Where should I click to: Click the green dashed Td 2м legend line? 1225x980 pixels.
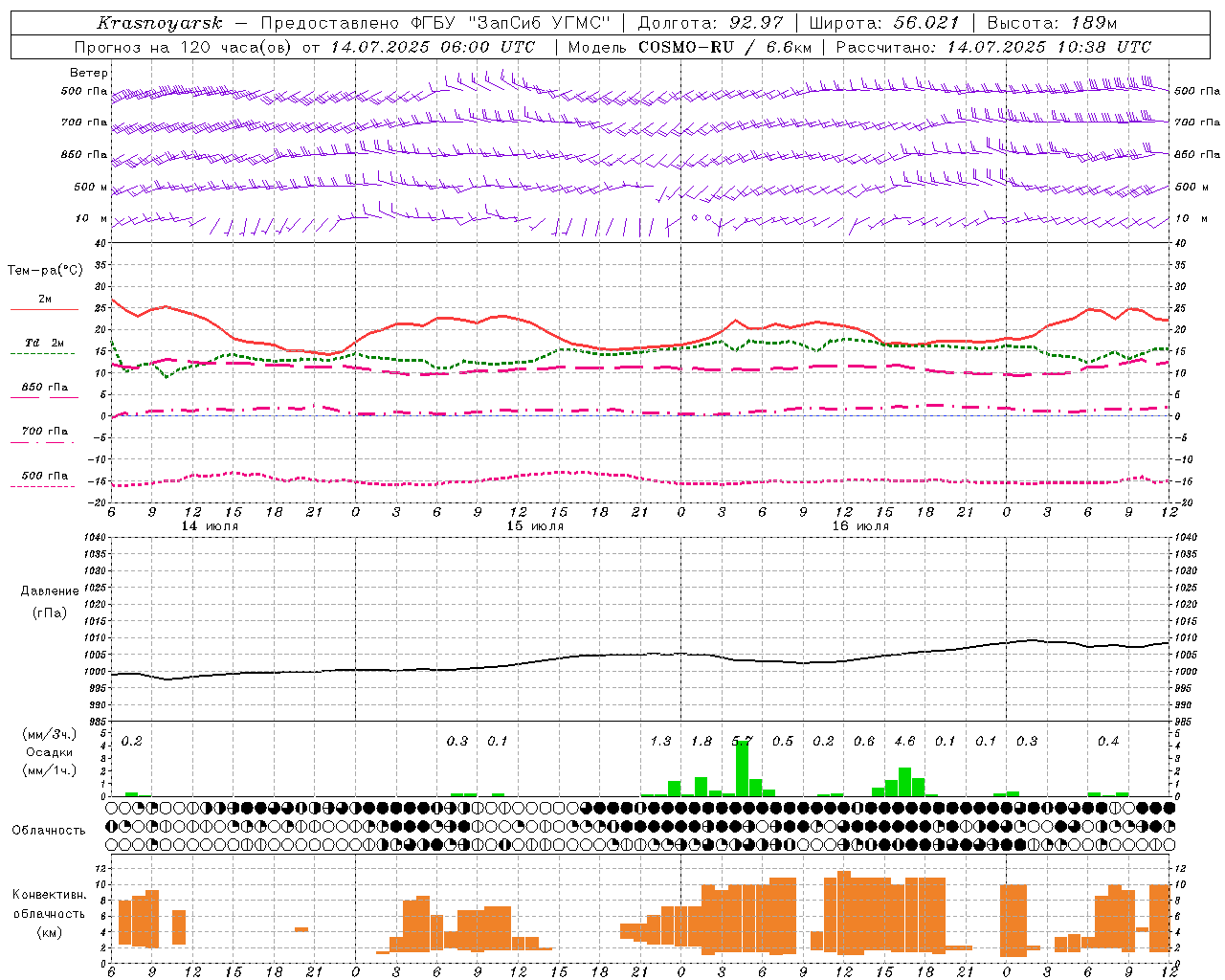(x=43, y=354)
